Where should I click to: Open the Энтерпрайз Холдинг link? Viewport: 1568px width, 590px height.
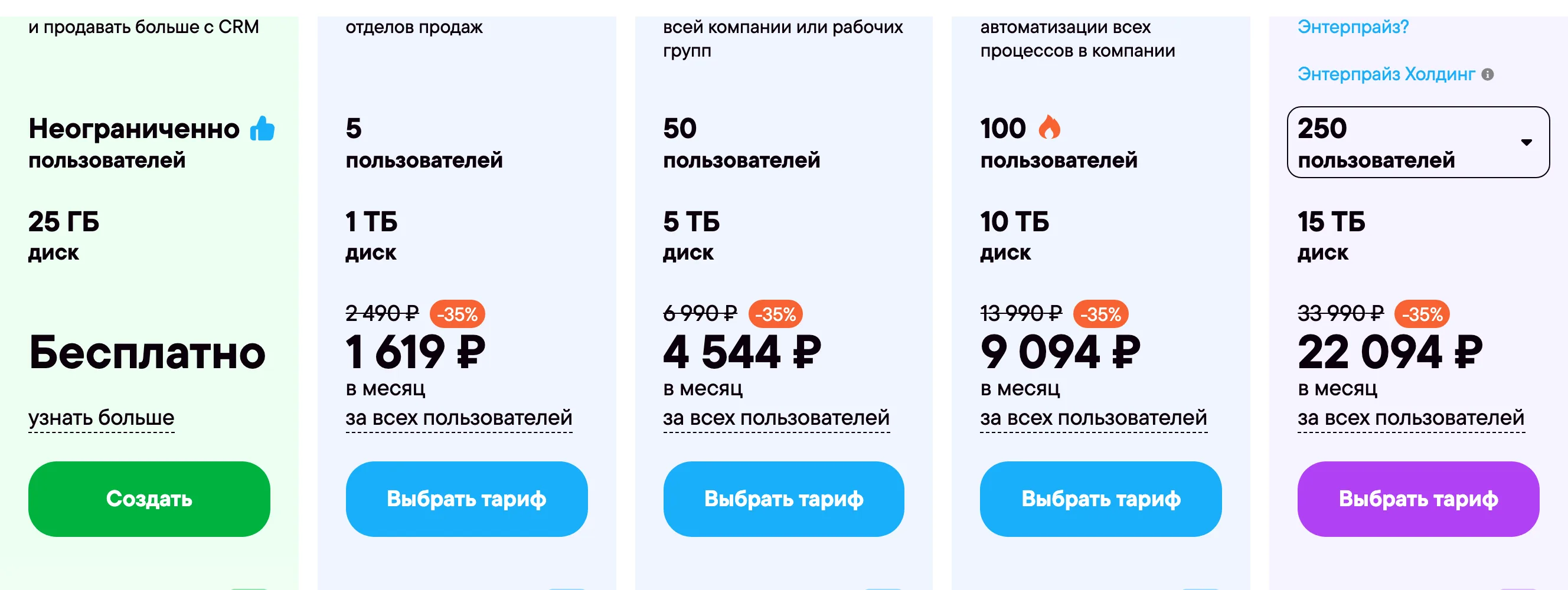click(1386, 74)
